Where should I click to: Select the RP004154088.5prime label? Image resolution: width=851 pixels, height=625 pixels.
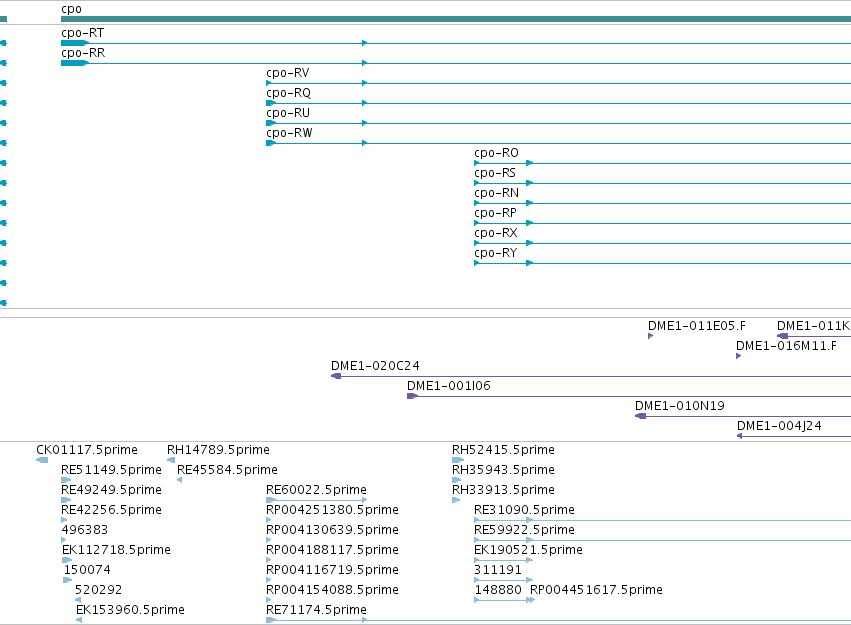tap(332, 590)
